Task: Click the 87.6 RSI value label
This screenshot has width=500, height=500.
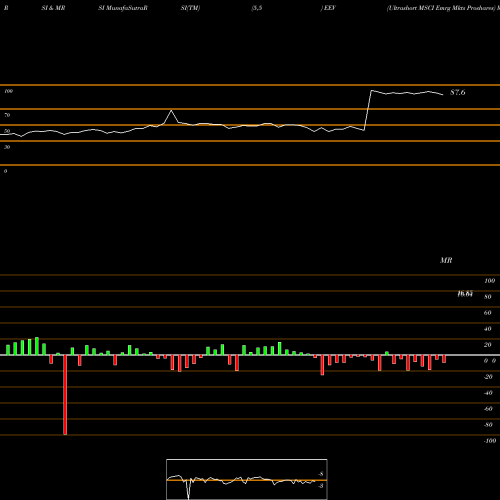Action: 458,92
